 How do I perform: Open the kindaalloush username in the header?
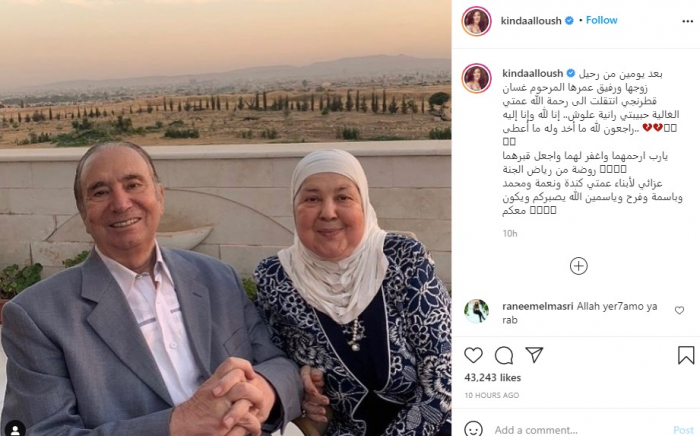pyautogui.click(x=531, y=21)
